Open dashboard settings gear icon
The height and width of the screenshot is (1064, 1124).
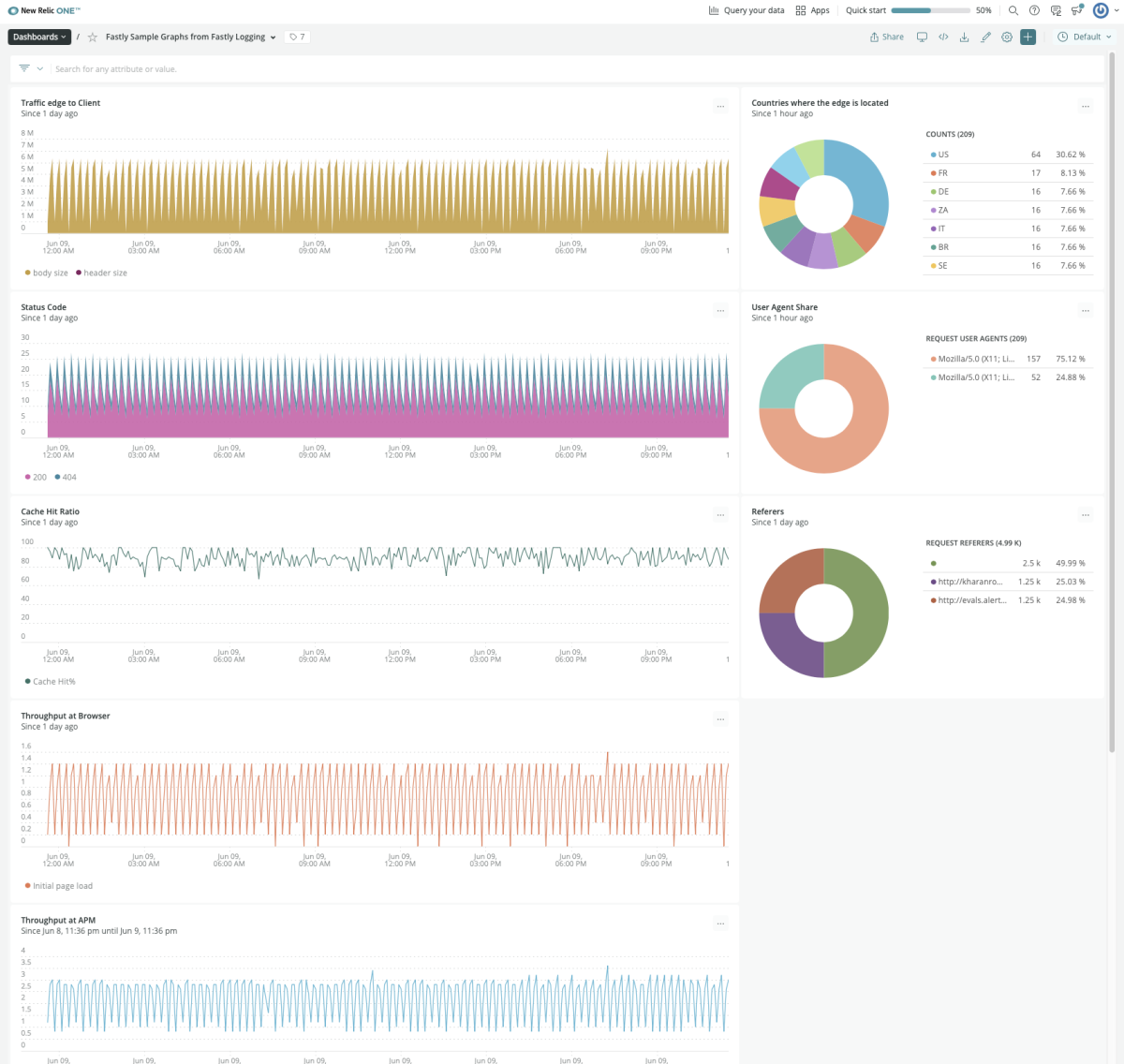click(x=1007, y=37)
